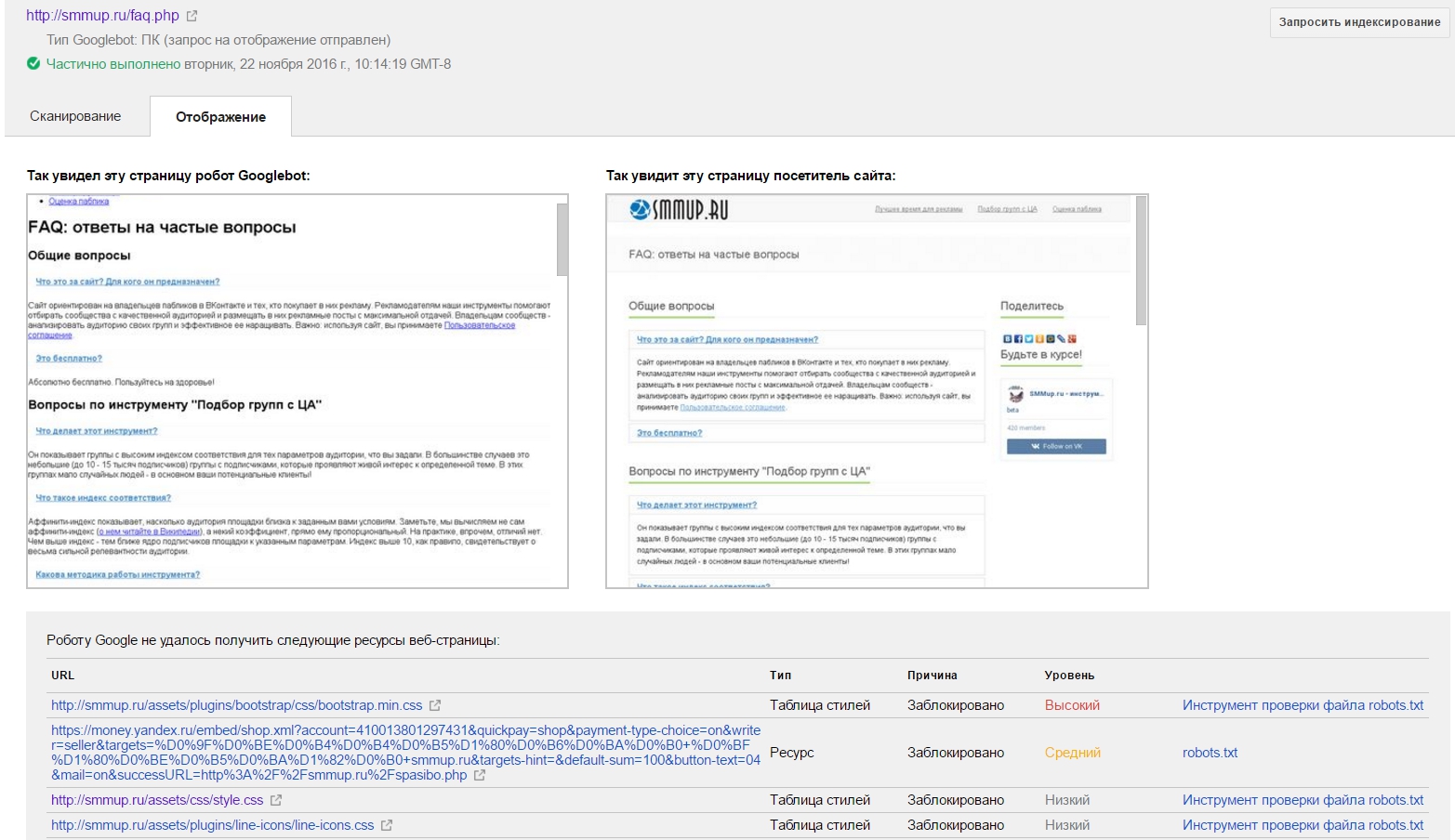Click Follow on VK button in preview
Viewport: 1455px width, 840px height.
(1056, 447)
